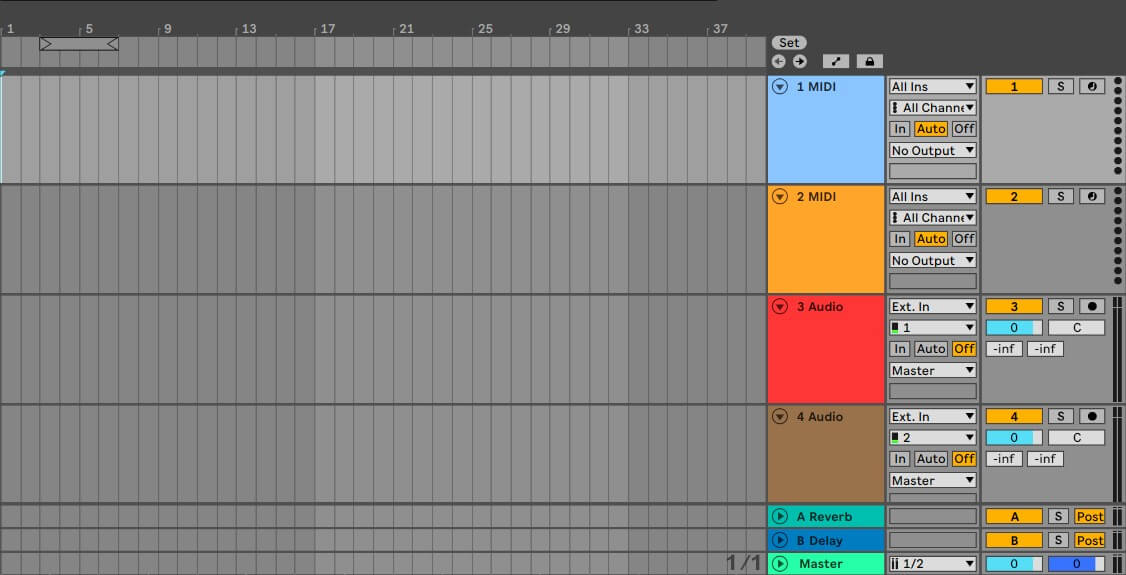
Task: Open No Output dropdown on 2 MIDI
Action: point(932,261)
